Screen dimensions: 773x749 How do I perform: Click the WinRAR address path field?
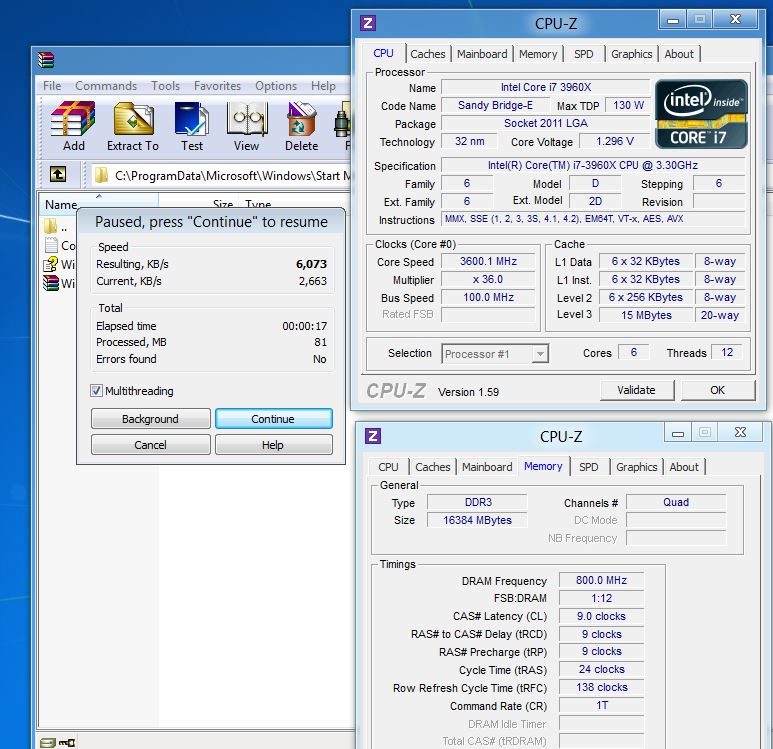(x=230, y=175)
